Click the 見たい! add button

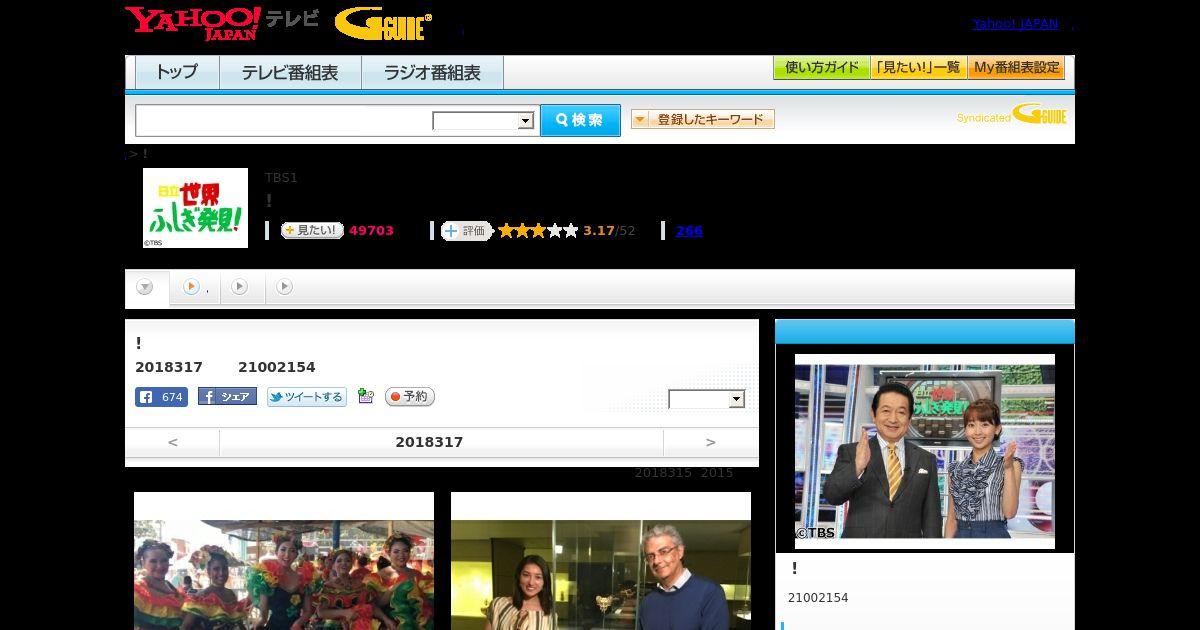point(312,230)
